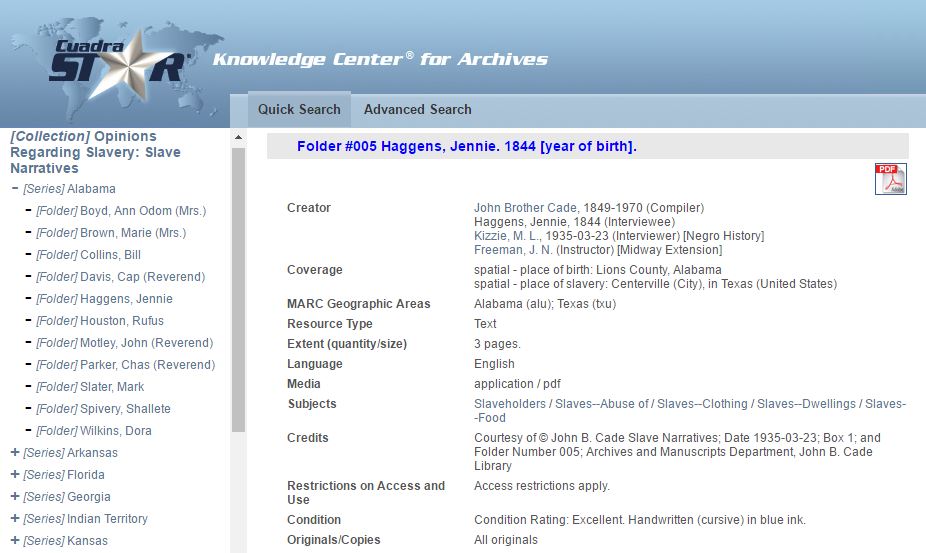Click the Courtesy of John B. Cade credits text
Image resolution: width=926 pixels, height=553 pixels.
tap(677, 452)
